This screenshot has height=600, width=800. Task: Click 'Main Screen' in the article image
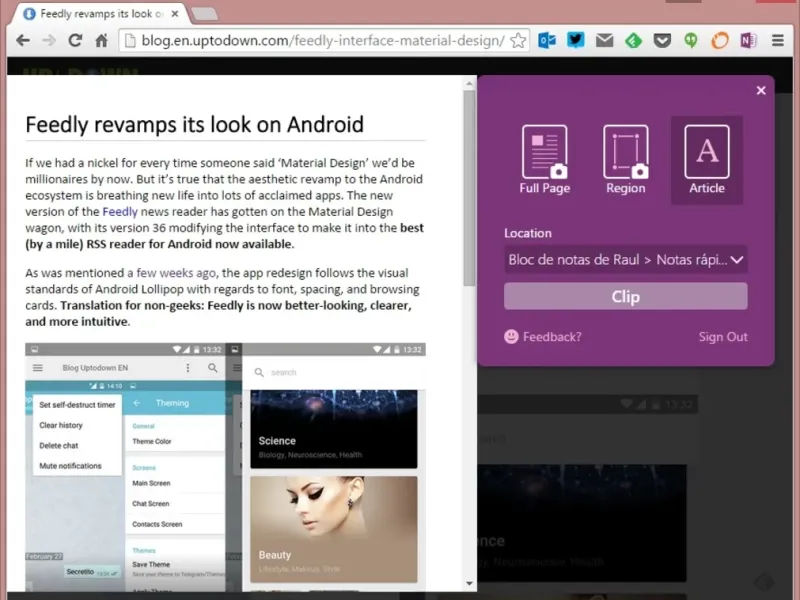click(152, 483)
